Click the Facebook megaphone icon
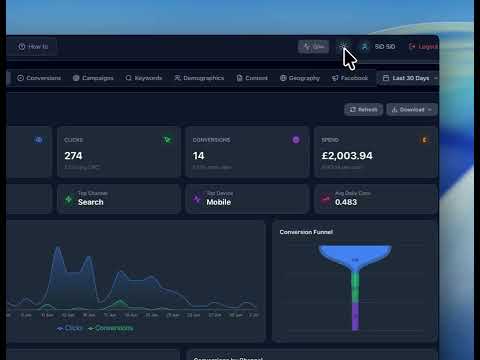 tap(335, 78)
